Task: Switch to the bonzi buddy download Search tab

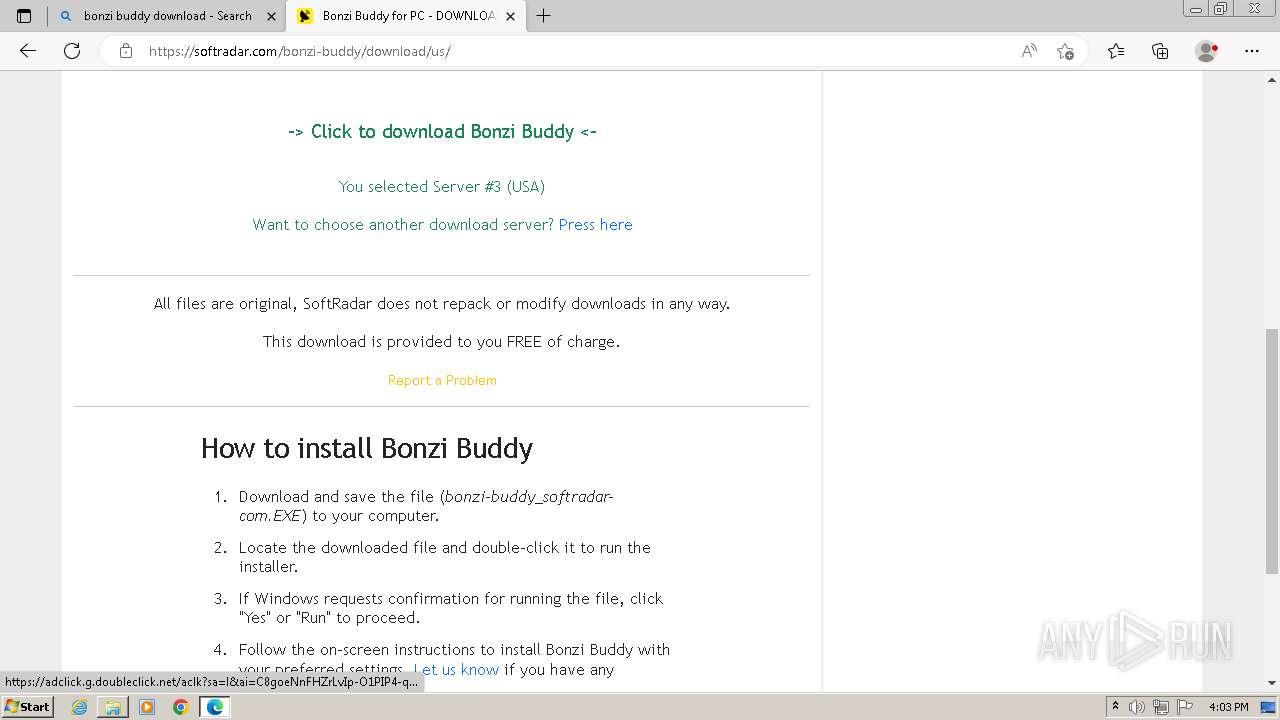Action: coord(167,16)
